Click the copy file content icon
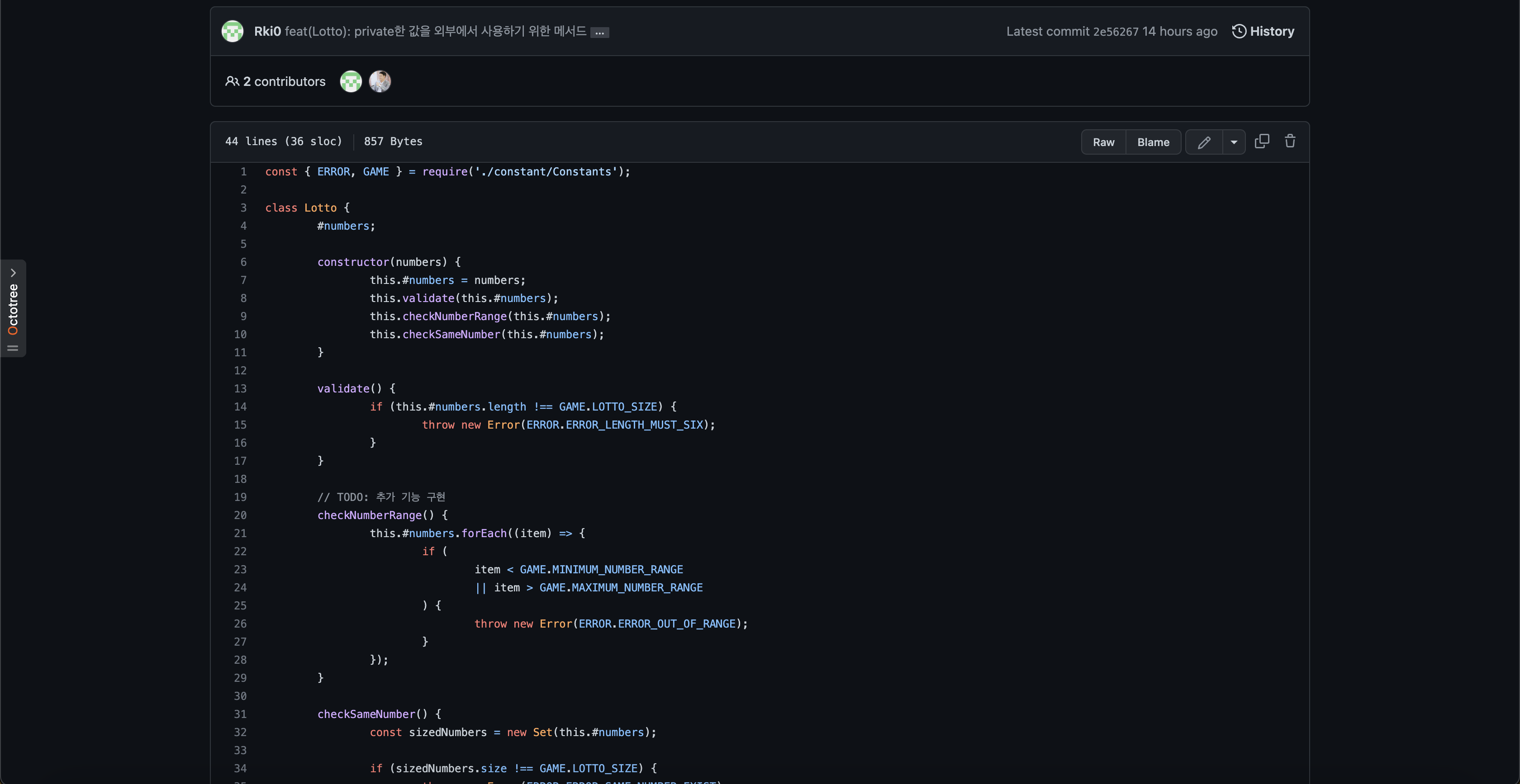Screen dimensions: 1520x784 [1262, 141]
